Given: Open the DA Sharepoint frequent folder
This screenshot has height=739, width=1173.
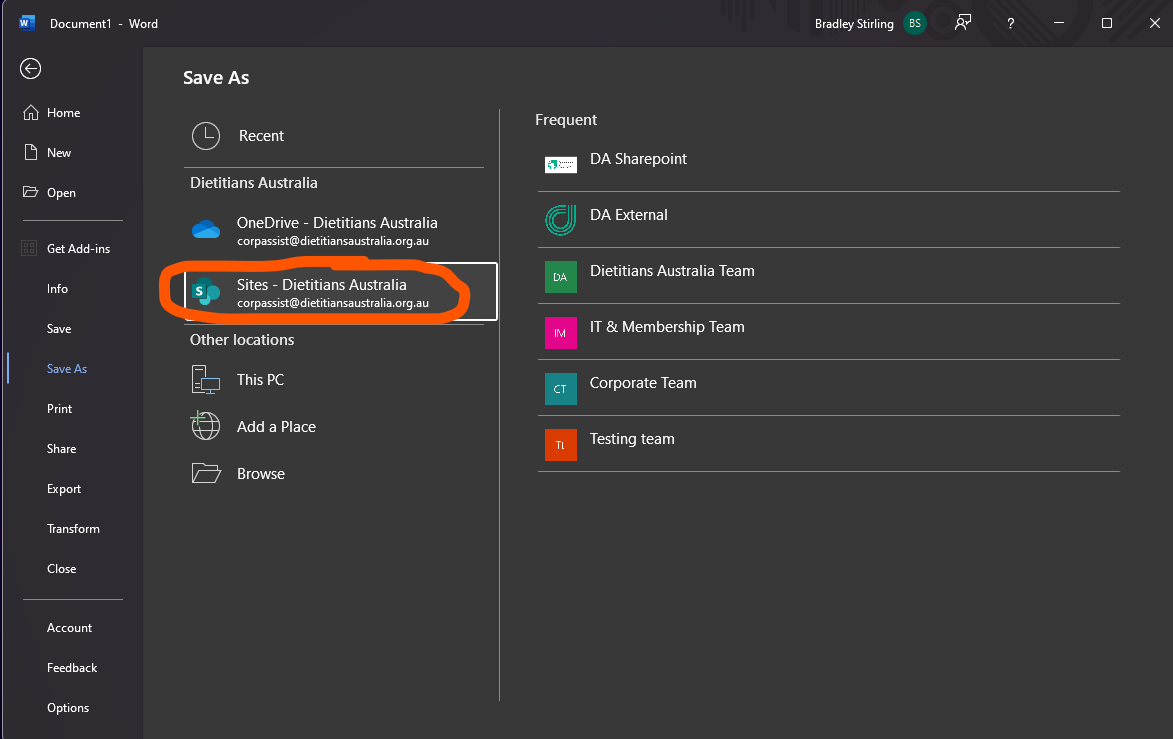Looking at the screenshot, I should click(638, 158).
